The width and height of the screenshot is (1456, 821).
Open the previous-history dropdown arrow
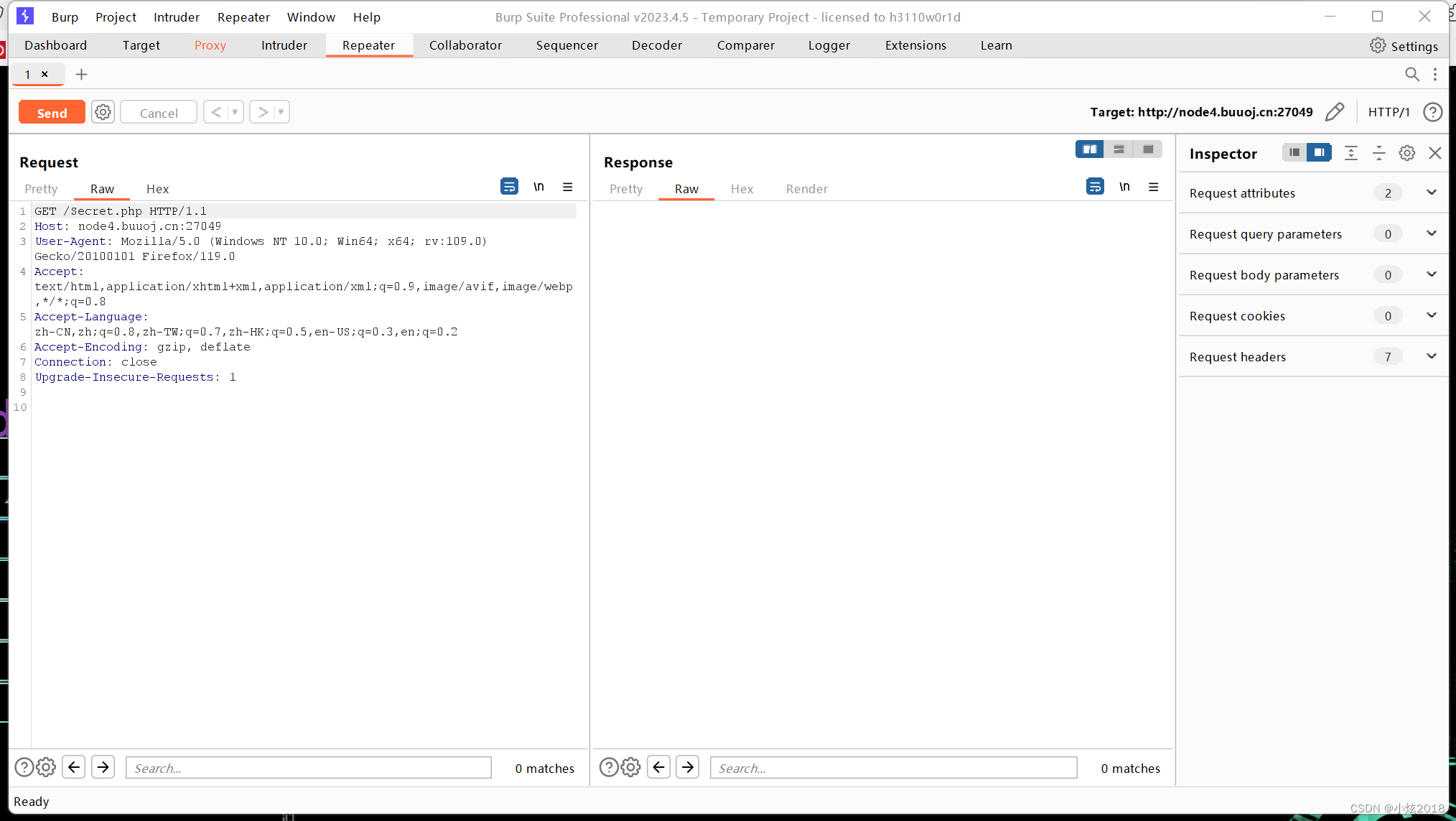point(235,112)
